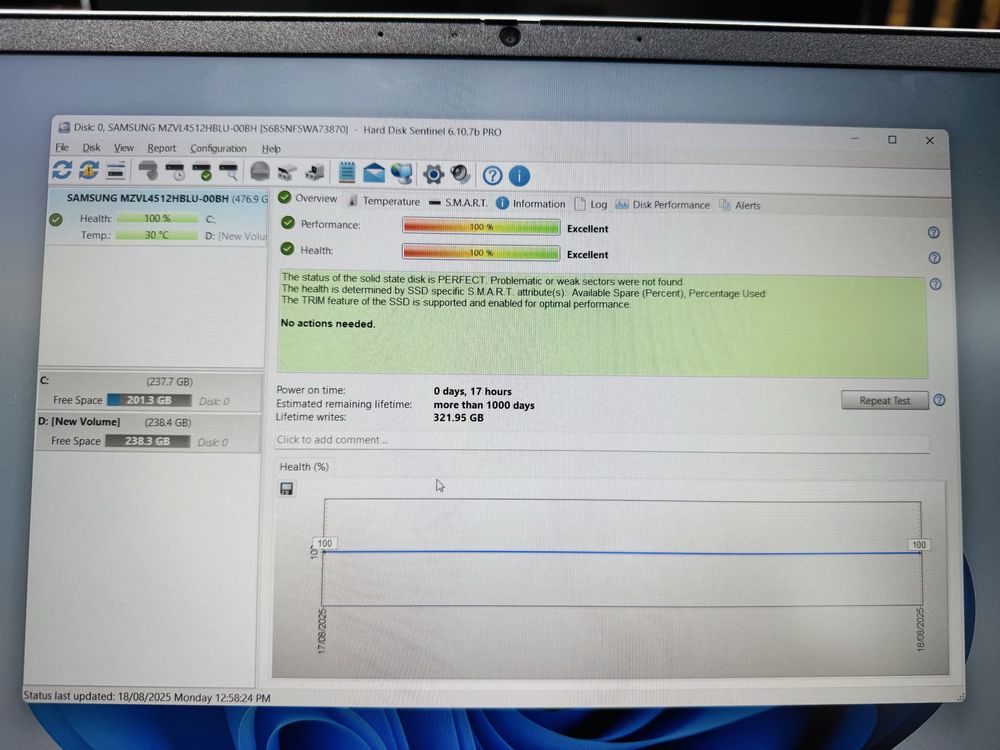Click the help icon beside Health row
This screenshot has width=1000, height=750.
(934, 258)
